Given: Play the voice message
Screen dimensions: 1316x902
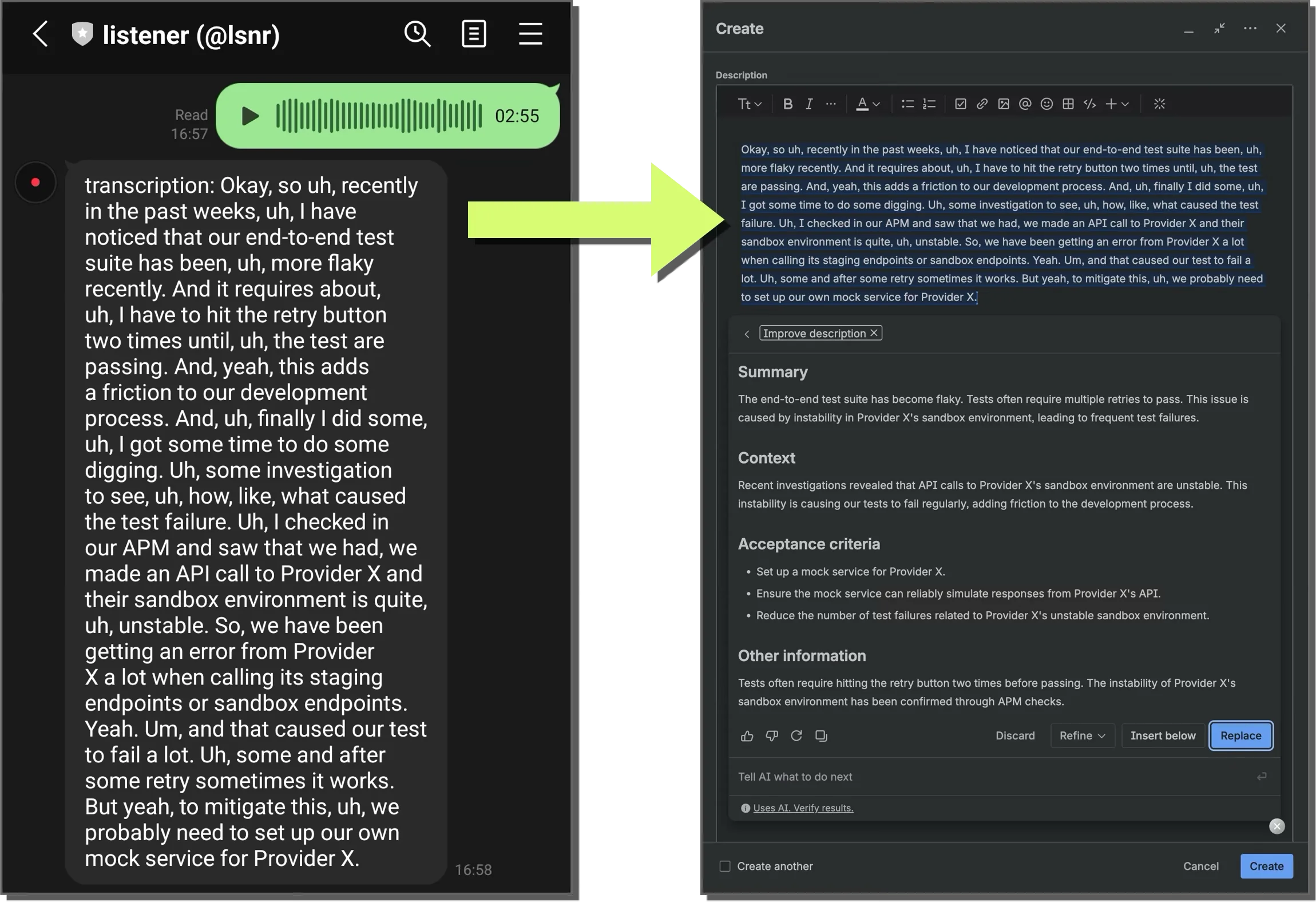Looking at the screenshot, I should click(x=250, y=116).
